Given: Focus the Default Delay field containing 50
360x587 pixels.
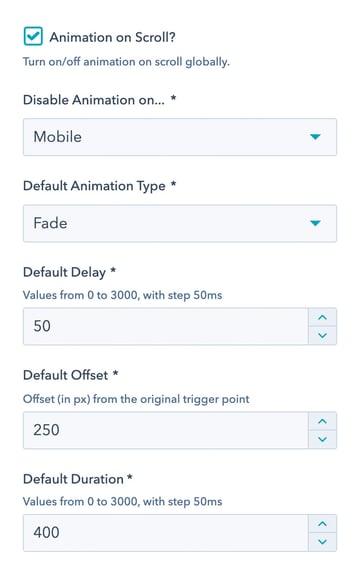Looking at the screenshot, I should coord(165,326).
